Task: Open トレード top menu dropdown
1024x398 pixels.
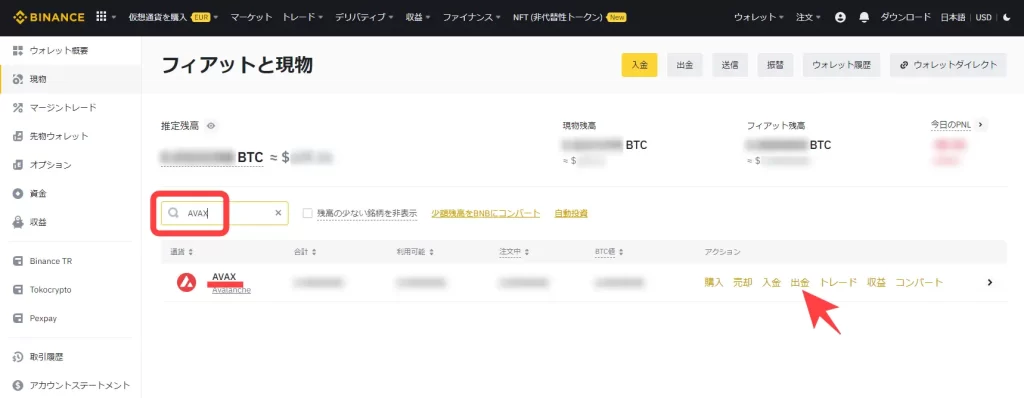Action: [x=303, y=18]
